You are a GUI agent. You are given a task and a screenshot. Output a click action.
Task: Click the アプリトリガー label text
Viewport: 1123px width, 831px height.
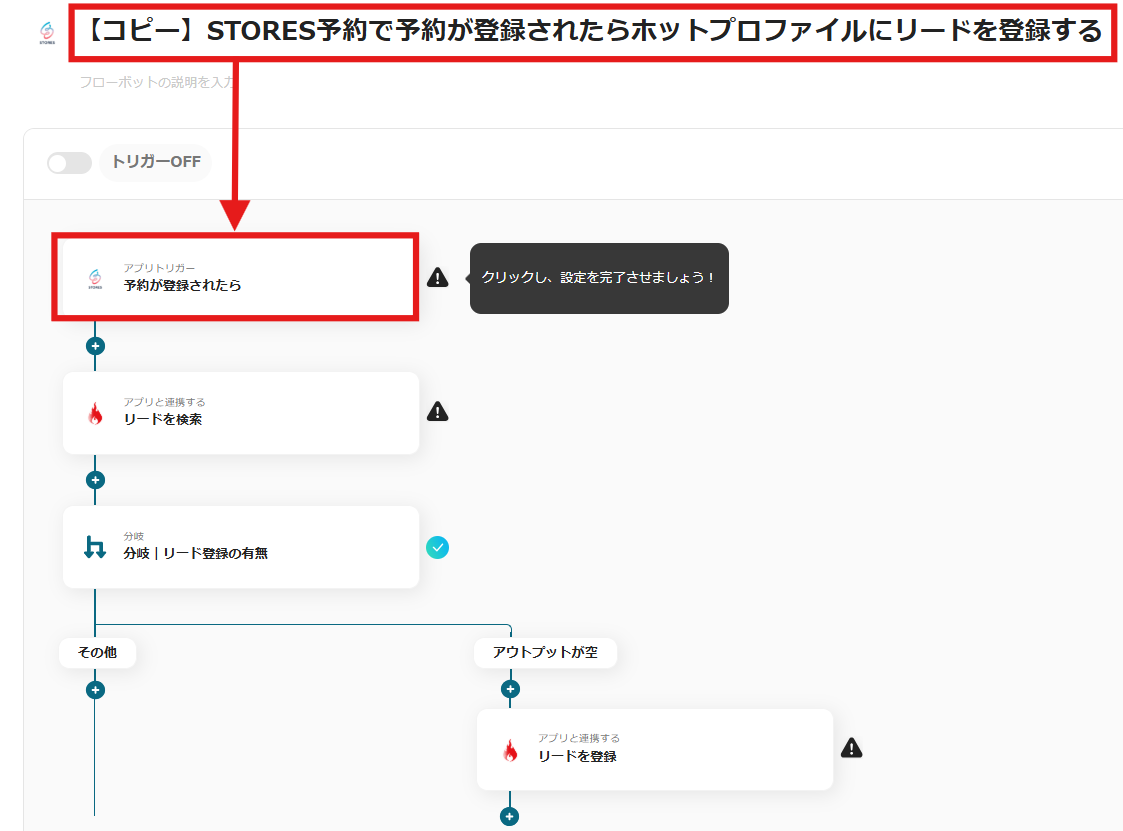pyautogui.click(x=159, y=268)
